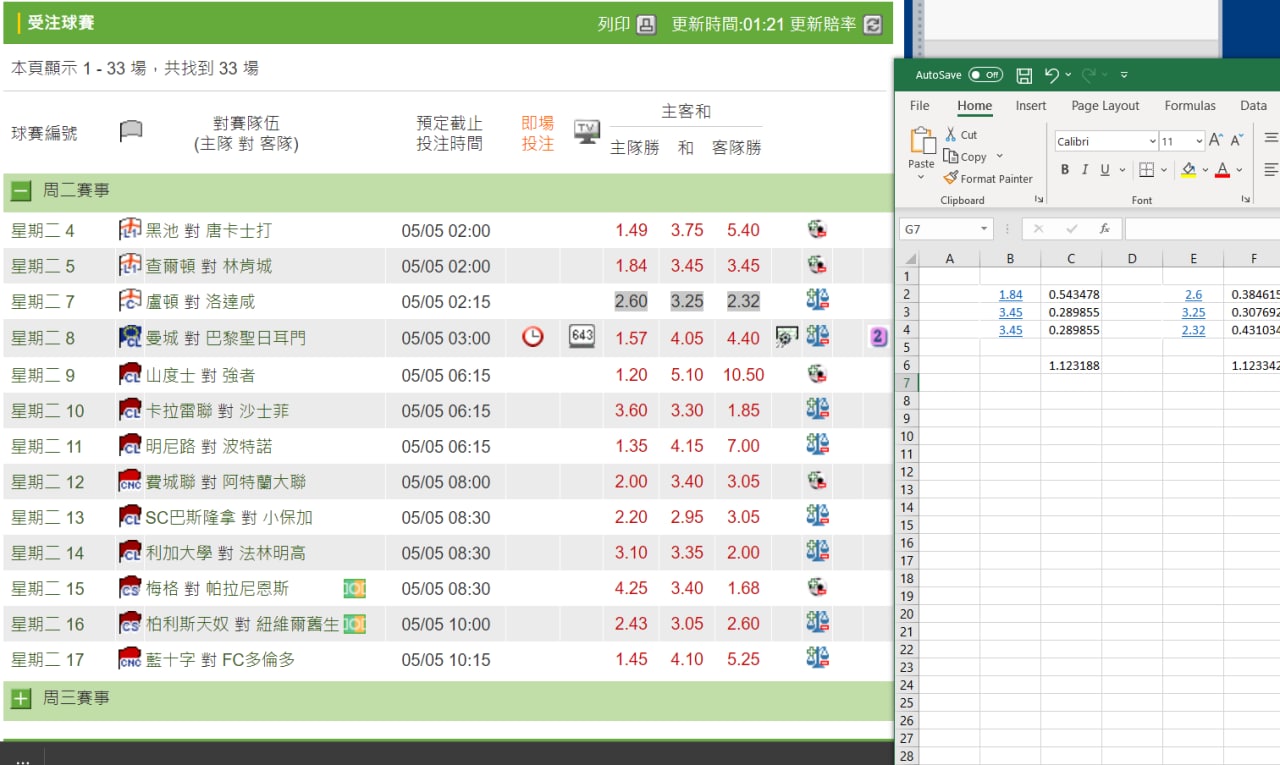1280x765 pixels.
Task: Click the Insert Function fx icon
Action: (1104, 229)
